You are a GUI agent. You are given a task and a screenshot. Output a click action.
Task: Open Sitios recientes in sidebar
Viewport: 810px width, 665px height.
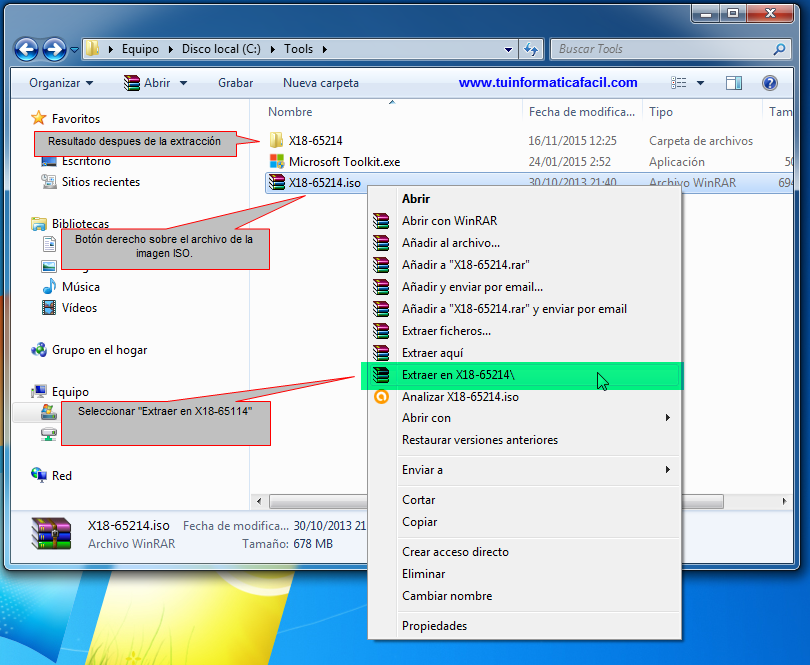click(101, 182)
